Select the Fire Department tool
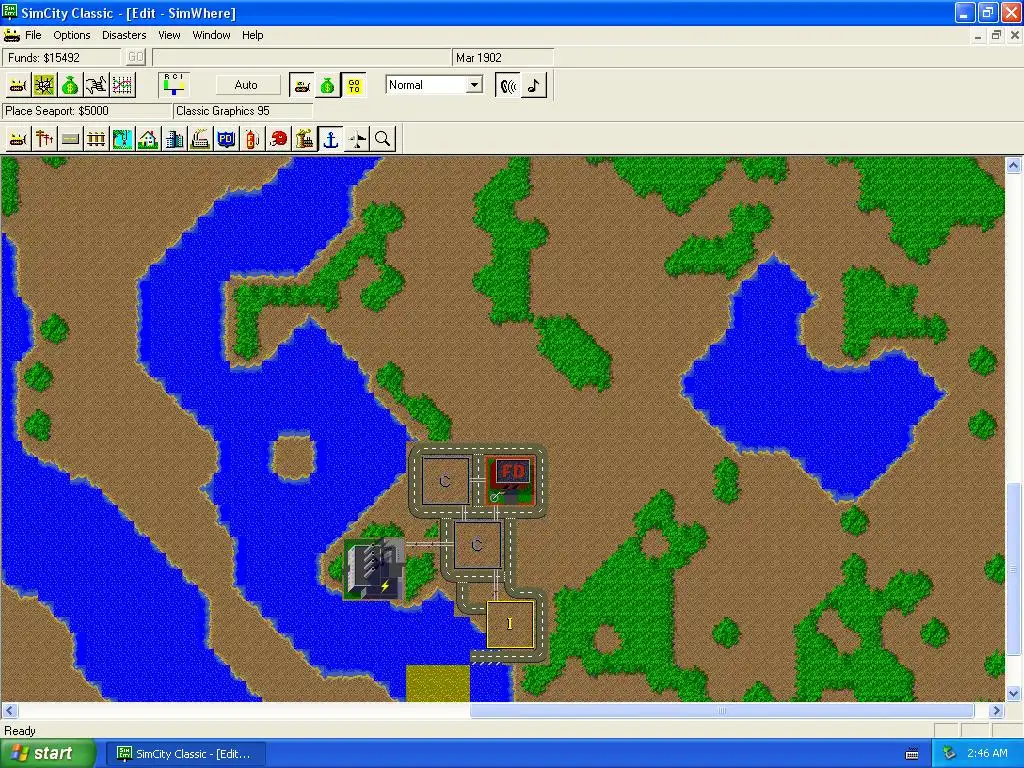The image size is (1024, 768). click(x=253, y=139)
